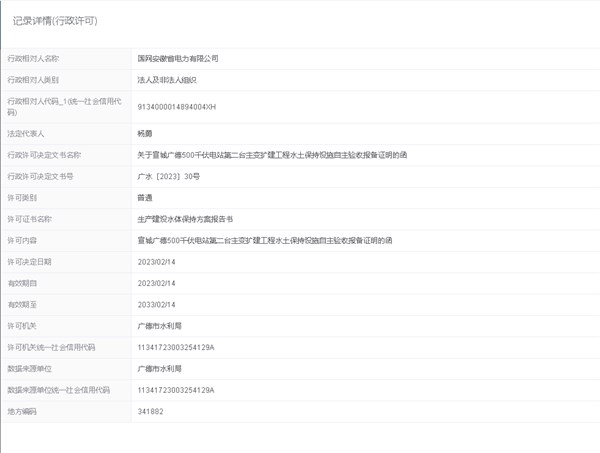Viewport: 600px width, 453px height.
Task: Select the 许可内容 value starting with '宣城广德500千伏'
Action: click(x=265, y=241)
